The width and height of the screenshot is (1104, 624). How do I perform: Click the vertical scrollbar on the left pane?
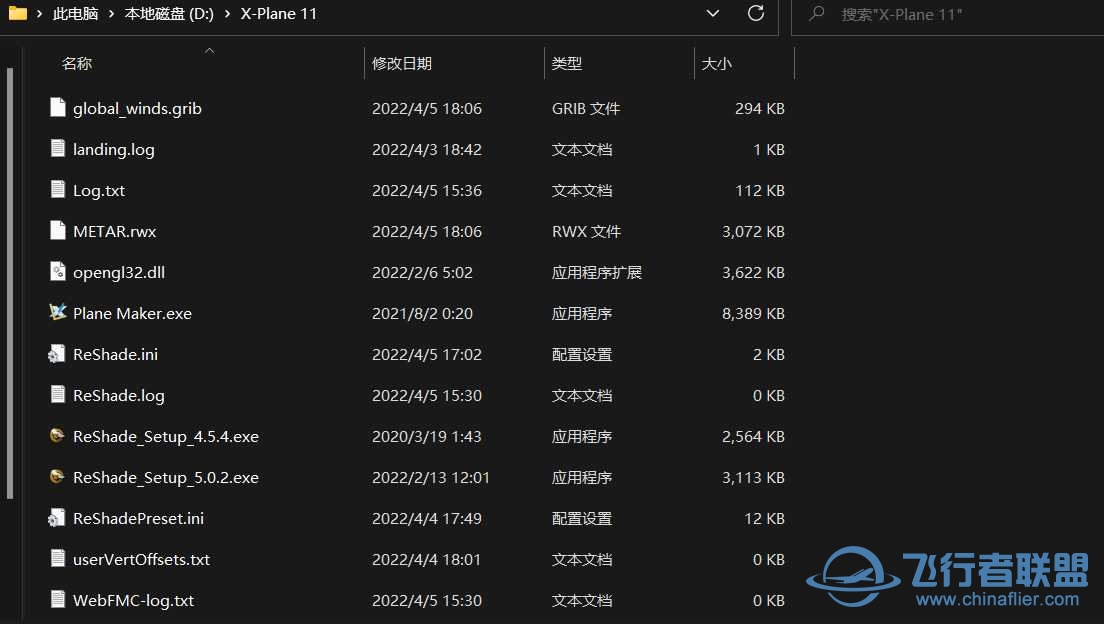(x=10, y=283)
